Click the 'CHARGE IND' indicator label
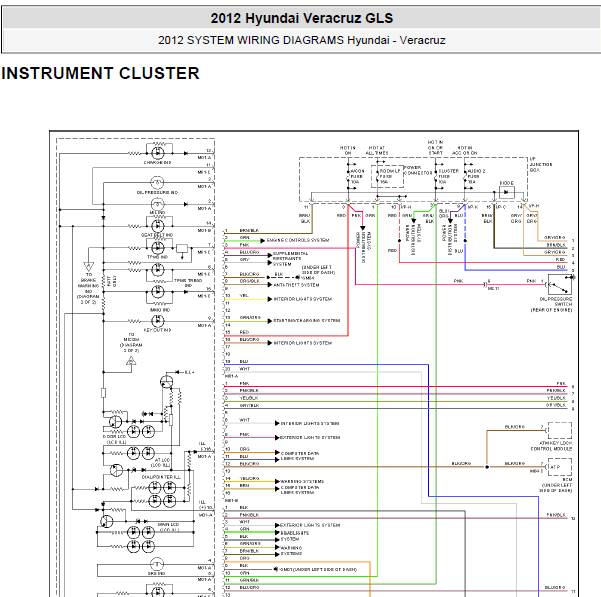 point(158,162)
